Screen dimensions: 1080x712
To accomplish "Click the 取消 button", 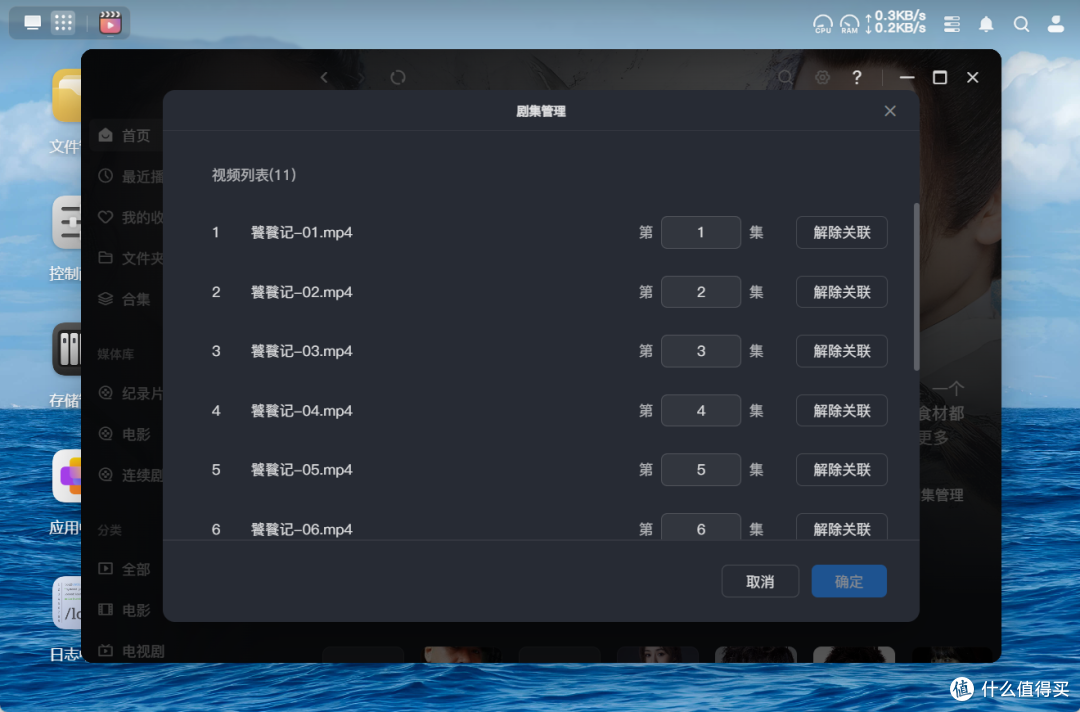I will [760, 581].
